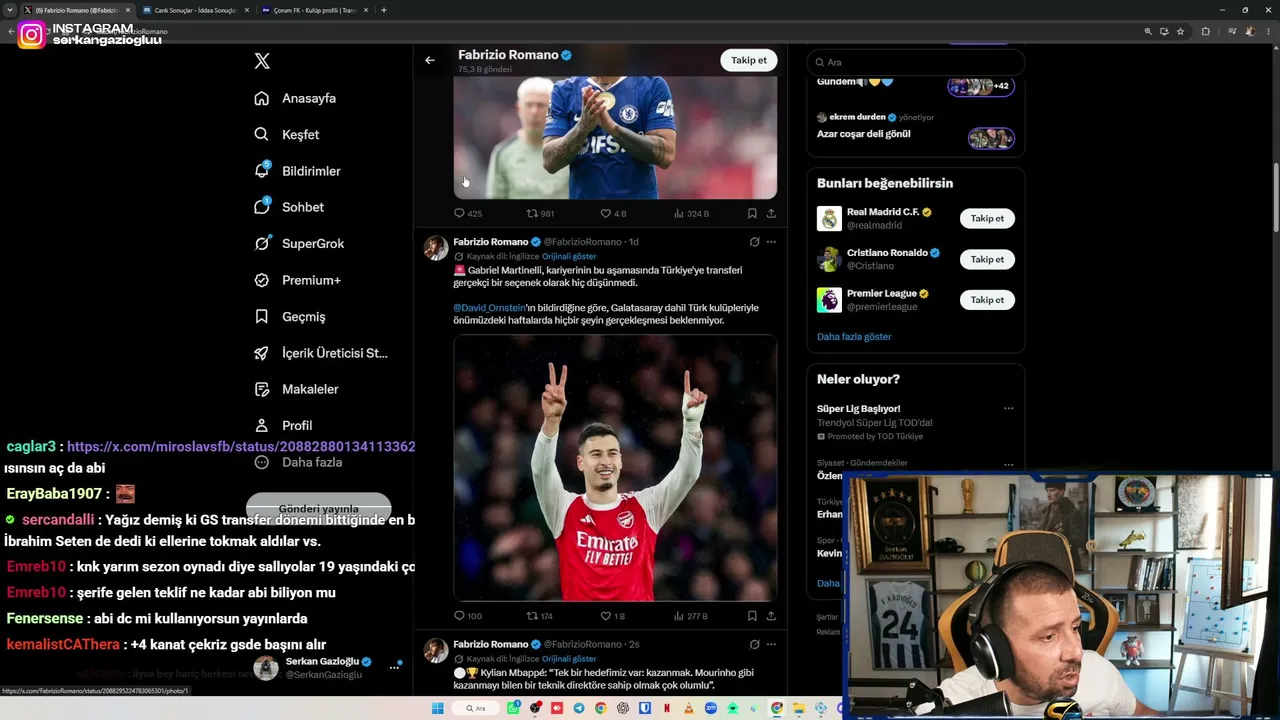This screenshot has height=720, width=1280.
Task: Open more options on Mbappé post
Action: tap(771, 645)
